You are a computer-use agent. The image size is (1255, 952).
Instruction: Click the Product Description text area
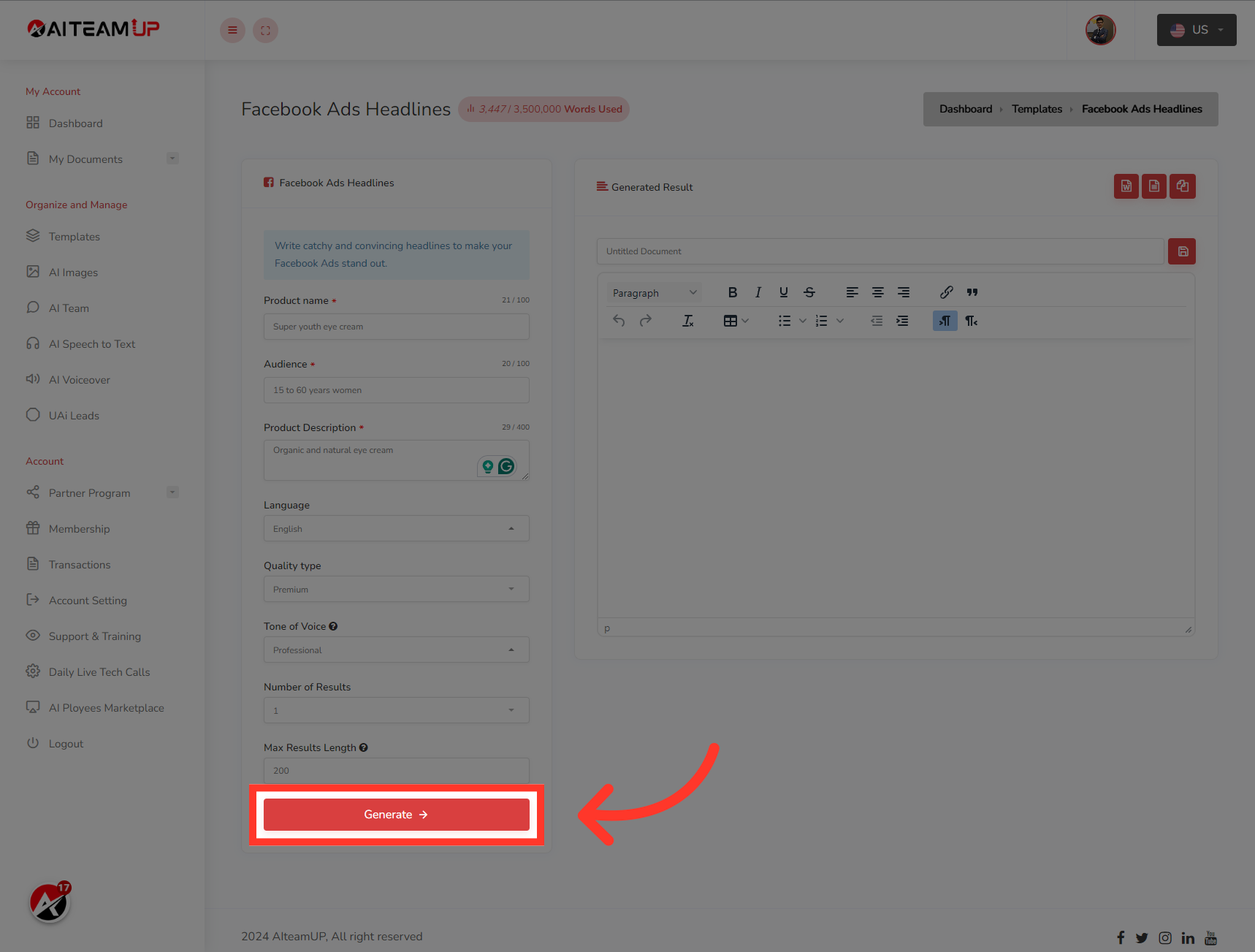pos(396,460)
